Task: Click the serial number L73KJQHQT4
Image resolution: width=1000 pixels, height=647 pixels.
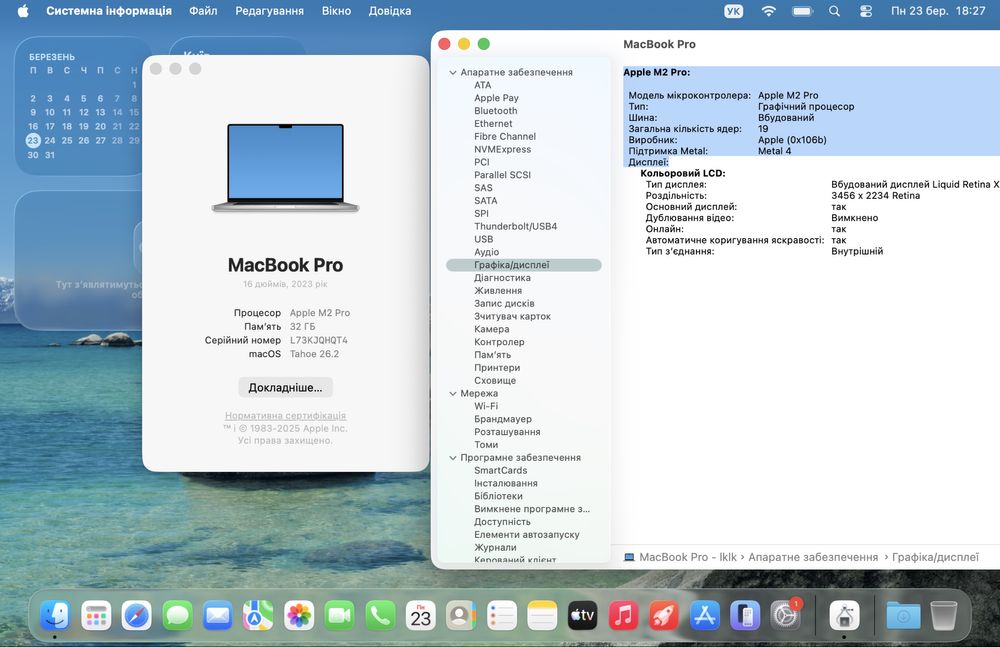Action: coord(318,340)
